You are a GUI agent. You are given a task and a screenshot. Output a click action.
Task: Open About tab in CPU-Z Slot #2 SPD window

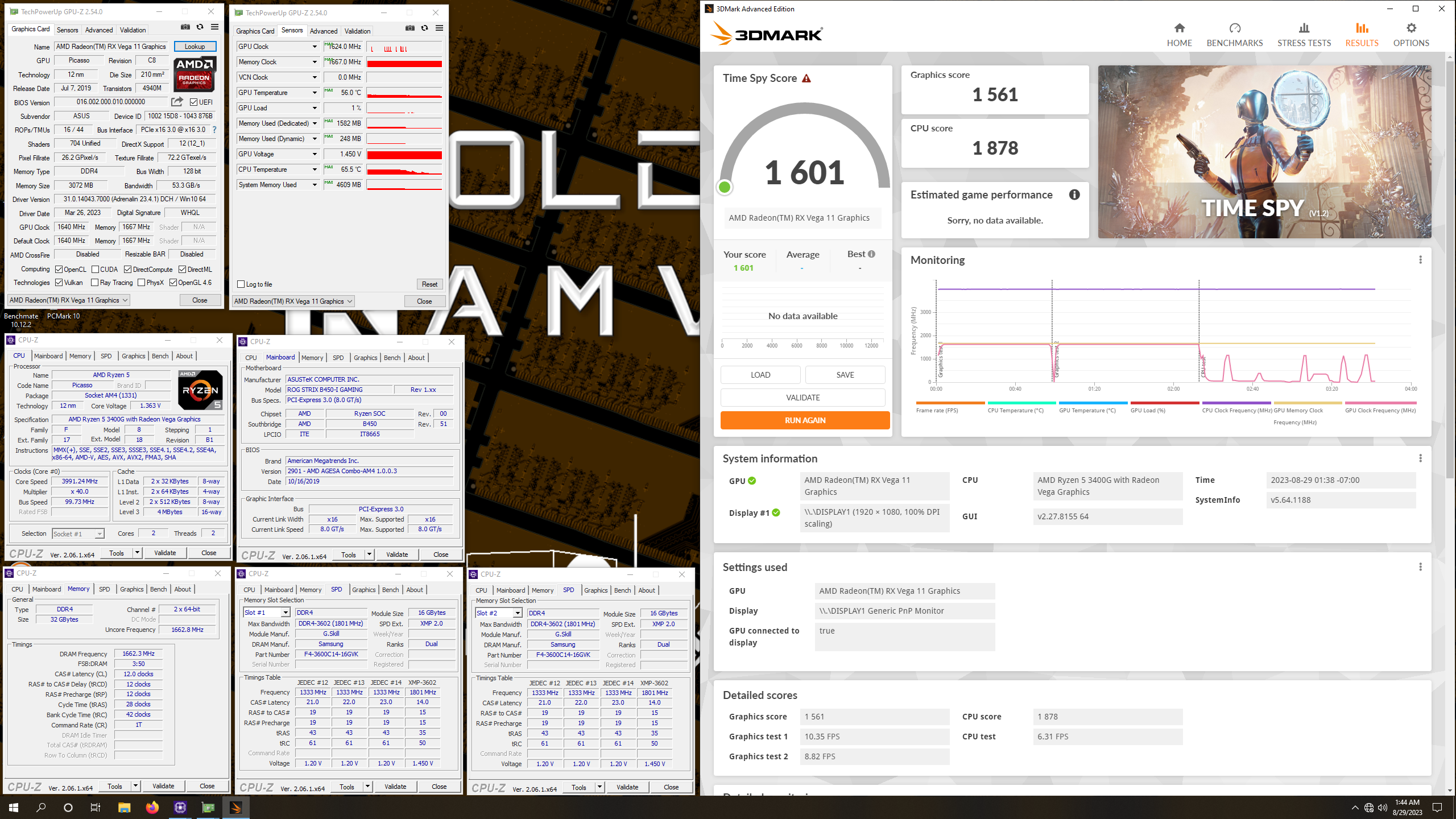[x=647, y=590]
